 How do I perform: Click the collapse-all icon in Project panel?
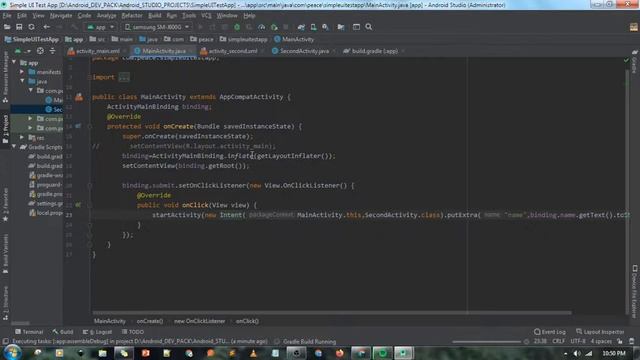(x=52, y=51)
